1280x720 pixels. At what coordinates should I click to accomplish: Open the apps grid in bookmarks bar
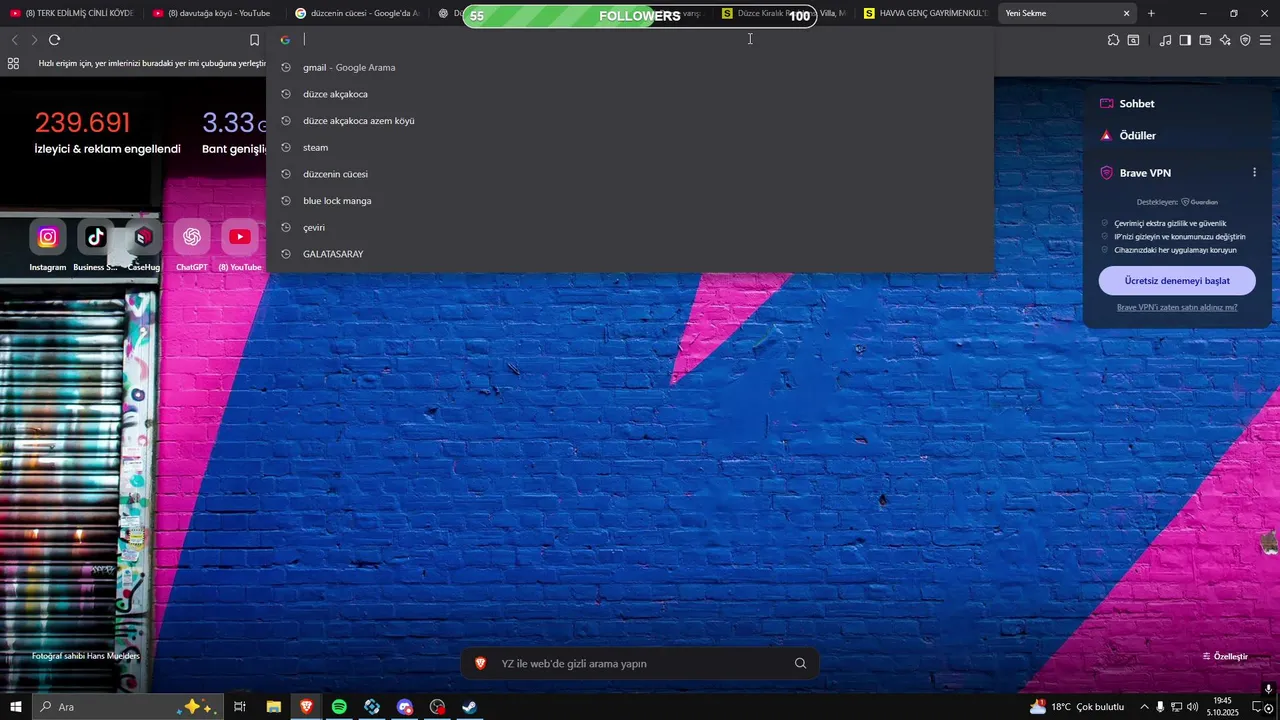(x=13, y=63)
